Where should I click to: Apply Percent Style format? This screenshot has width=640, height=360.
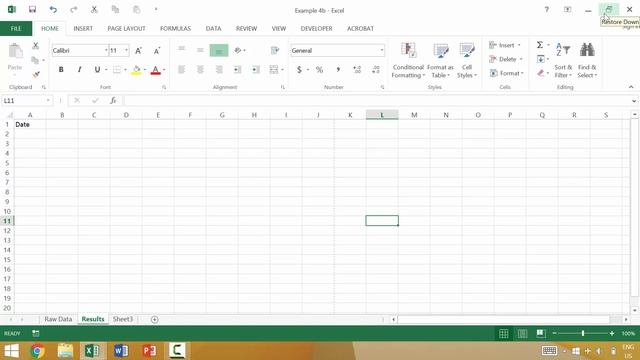pyautogui.click(x=319, y=70)
